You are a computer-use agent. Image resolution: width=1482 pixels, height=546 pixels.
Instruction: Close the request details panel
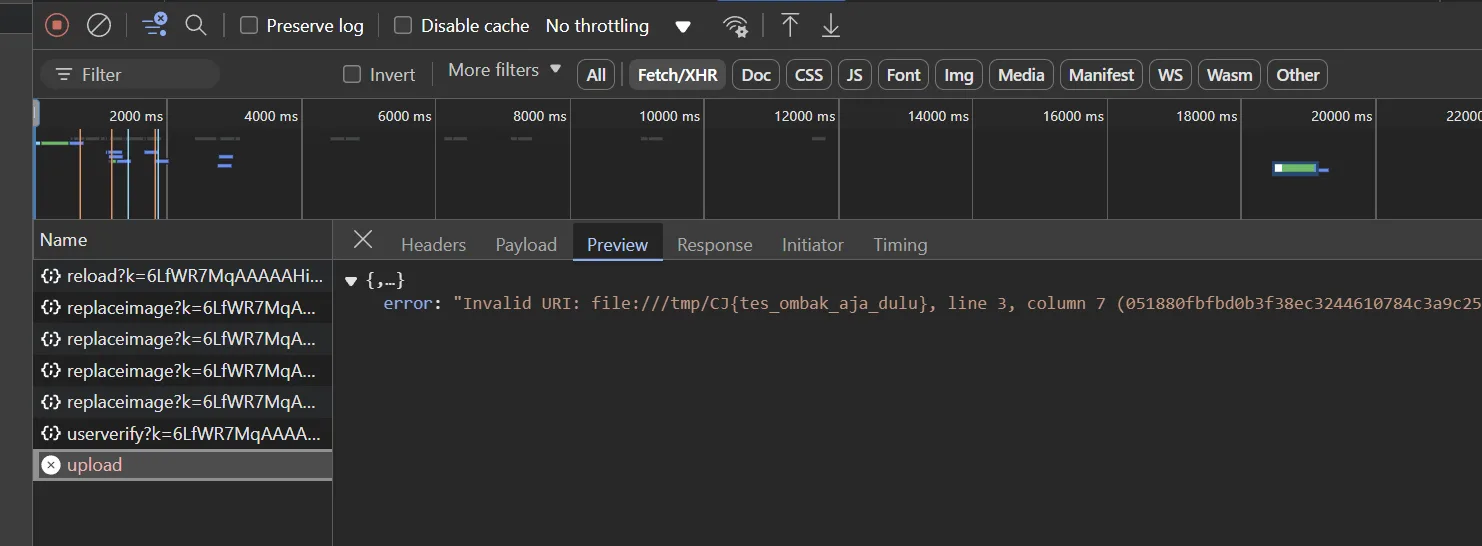pyautogui.click(x=363, y=240)
